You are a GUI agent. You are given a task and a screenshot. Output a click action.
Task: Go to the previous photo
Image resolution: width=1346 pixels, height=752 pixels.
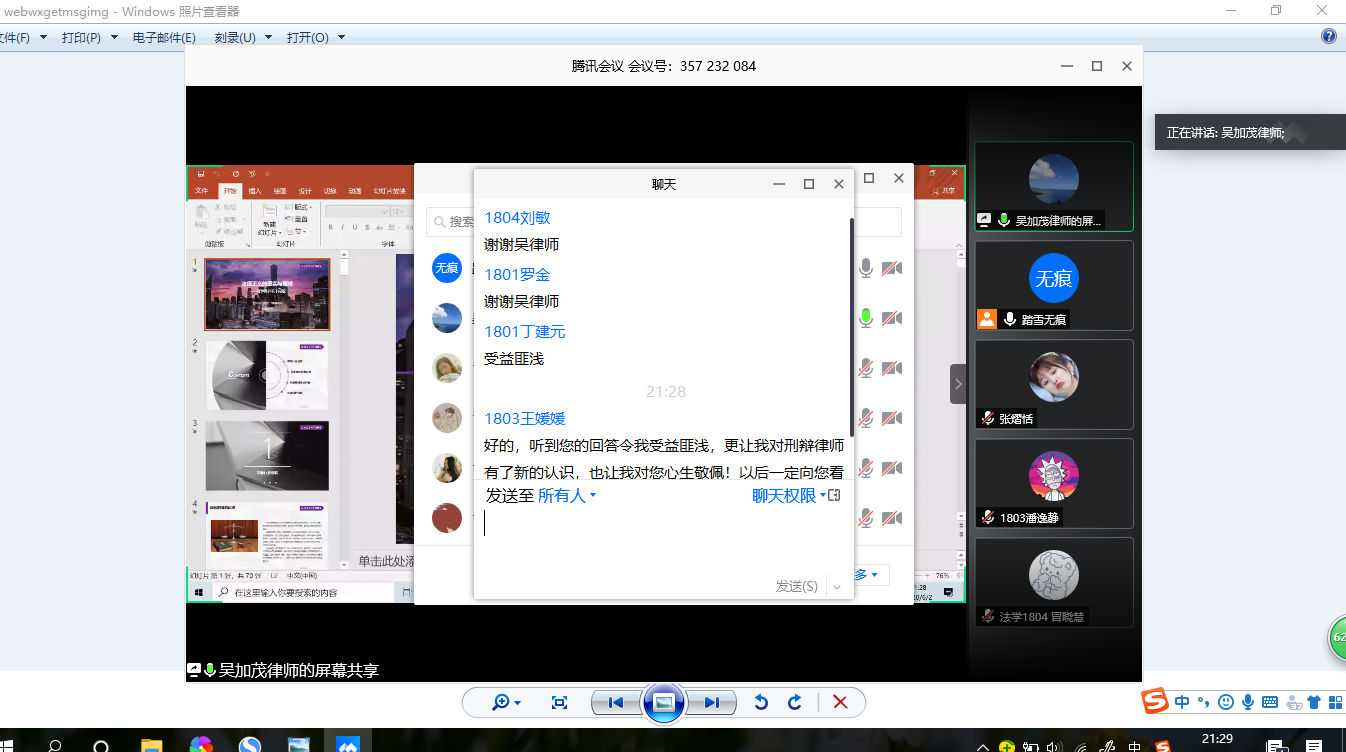coord(616,703)
